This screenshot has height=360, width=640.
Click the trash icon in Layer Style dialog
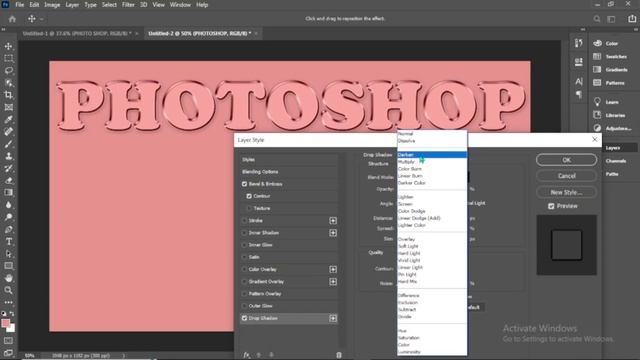coord(339,355)
